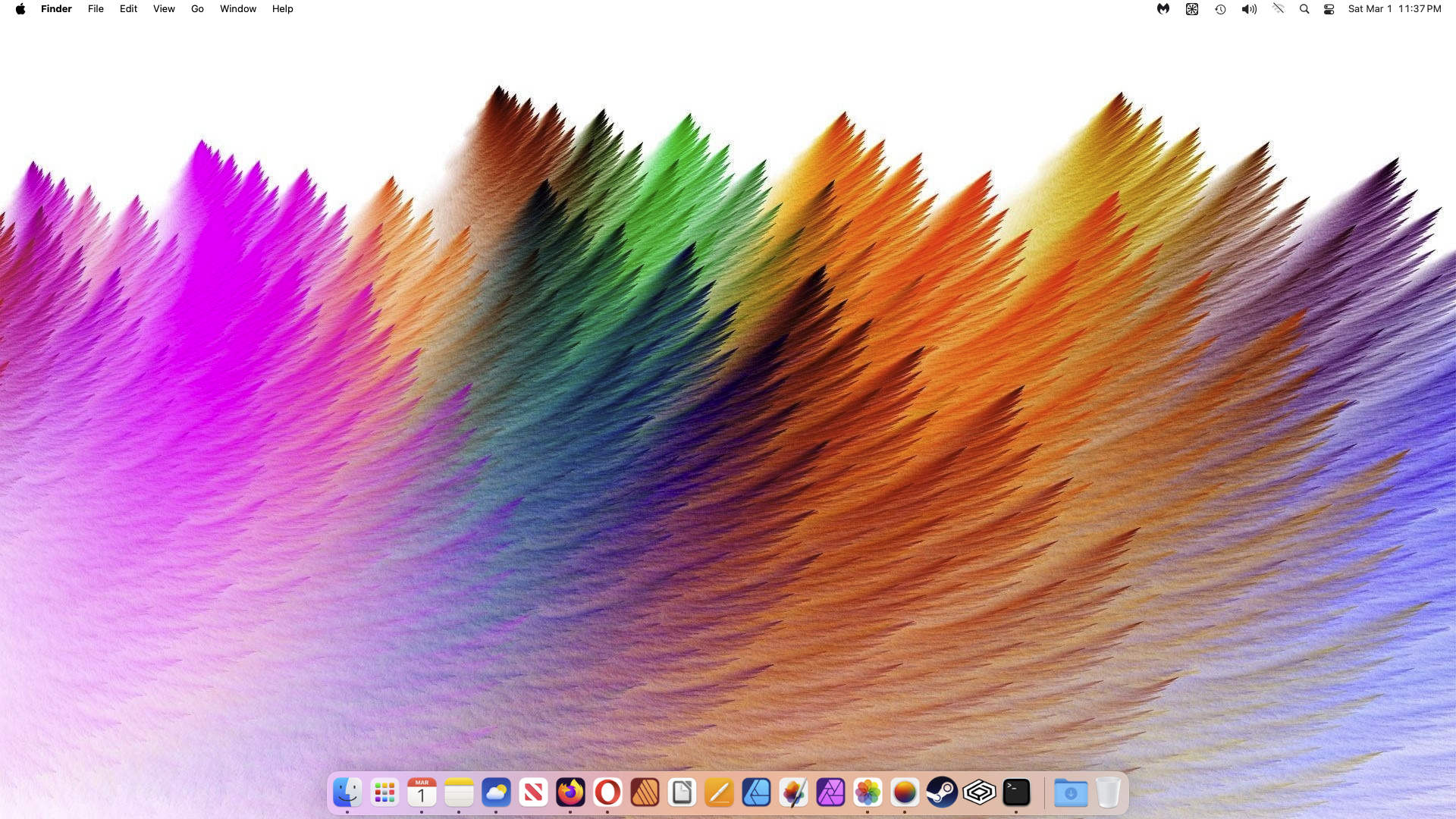Viewport: 1456px width, 819px height.
Task: Launch Affinity Photo from the Dock
Action: pos(830,793)
